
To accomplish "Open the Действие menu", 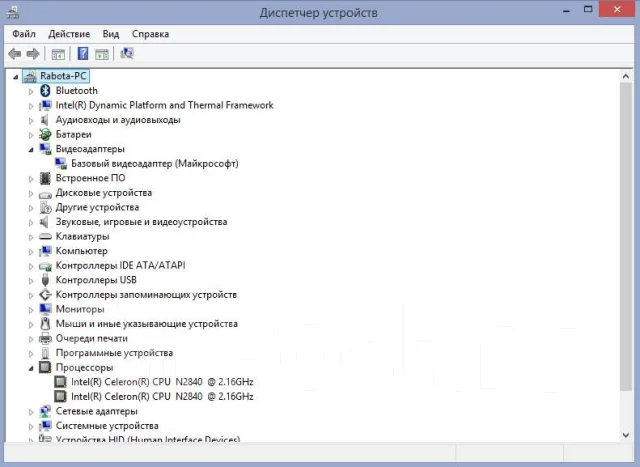I will click(x=69, y=34).
